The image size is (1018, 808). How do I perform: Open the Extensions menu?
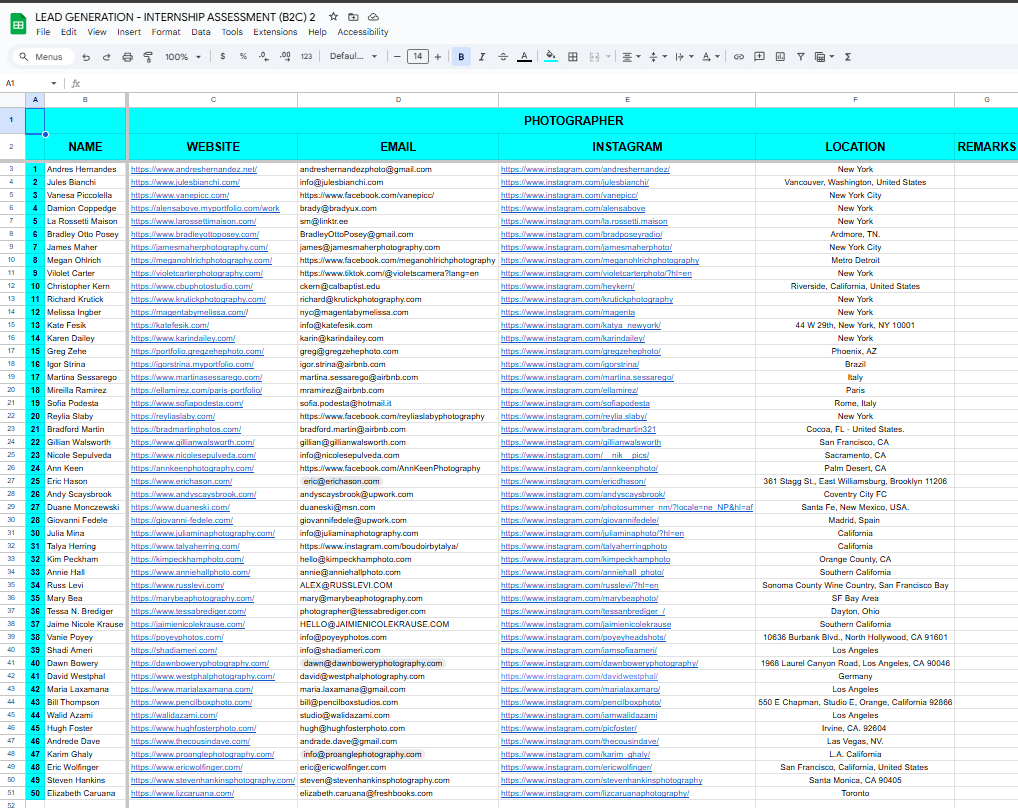(275, 32)
